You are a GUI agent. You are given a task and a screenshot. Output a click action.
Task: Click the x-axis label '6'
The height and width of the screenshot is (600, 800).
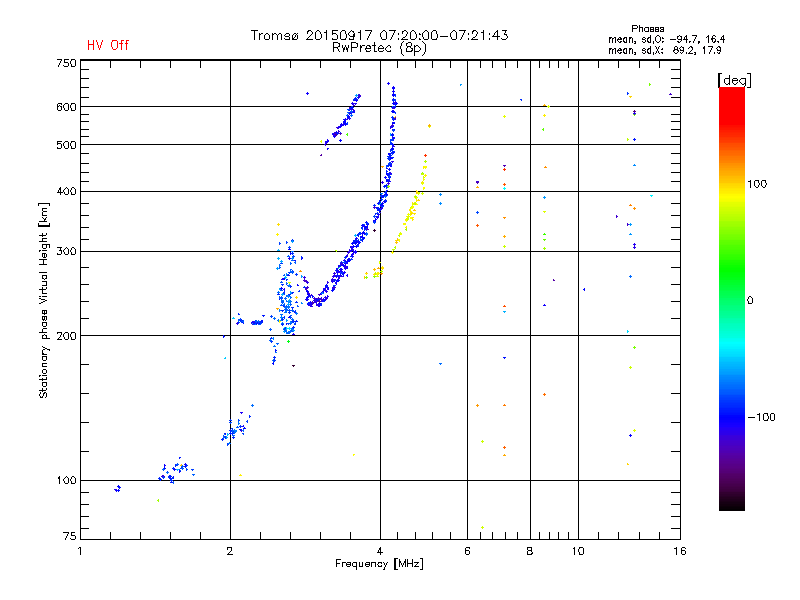[x=467, y=551]
